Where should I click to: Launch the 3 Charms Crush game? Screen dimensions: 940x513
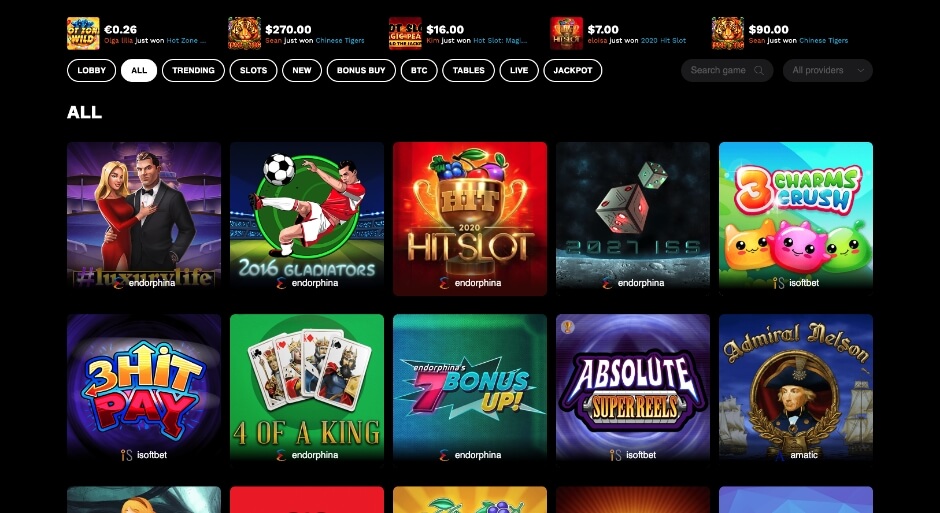point(796,219)
